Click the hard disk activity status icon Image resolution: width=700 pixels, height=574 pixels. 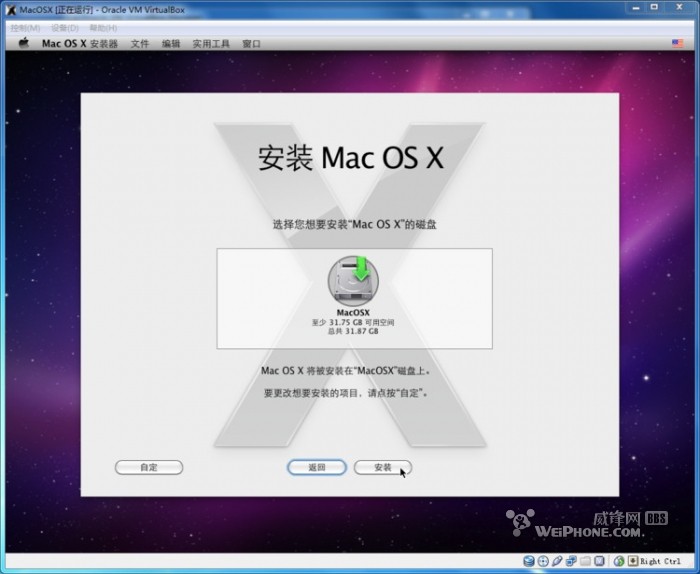pyautogui.click(x=529, y=561)
